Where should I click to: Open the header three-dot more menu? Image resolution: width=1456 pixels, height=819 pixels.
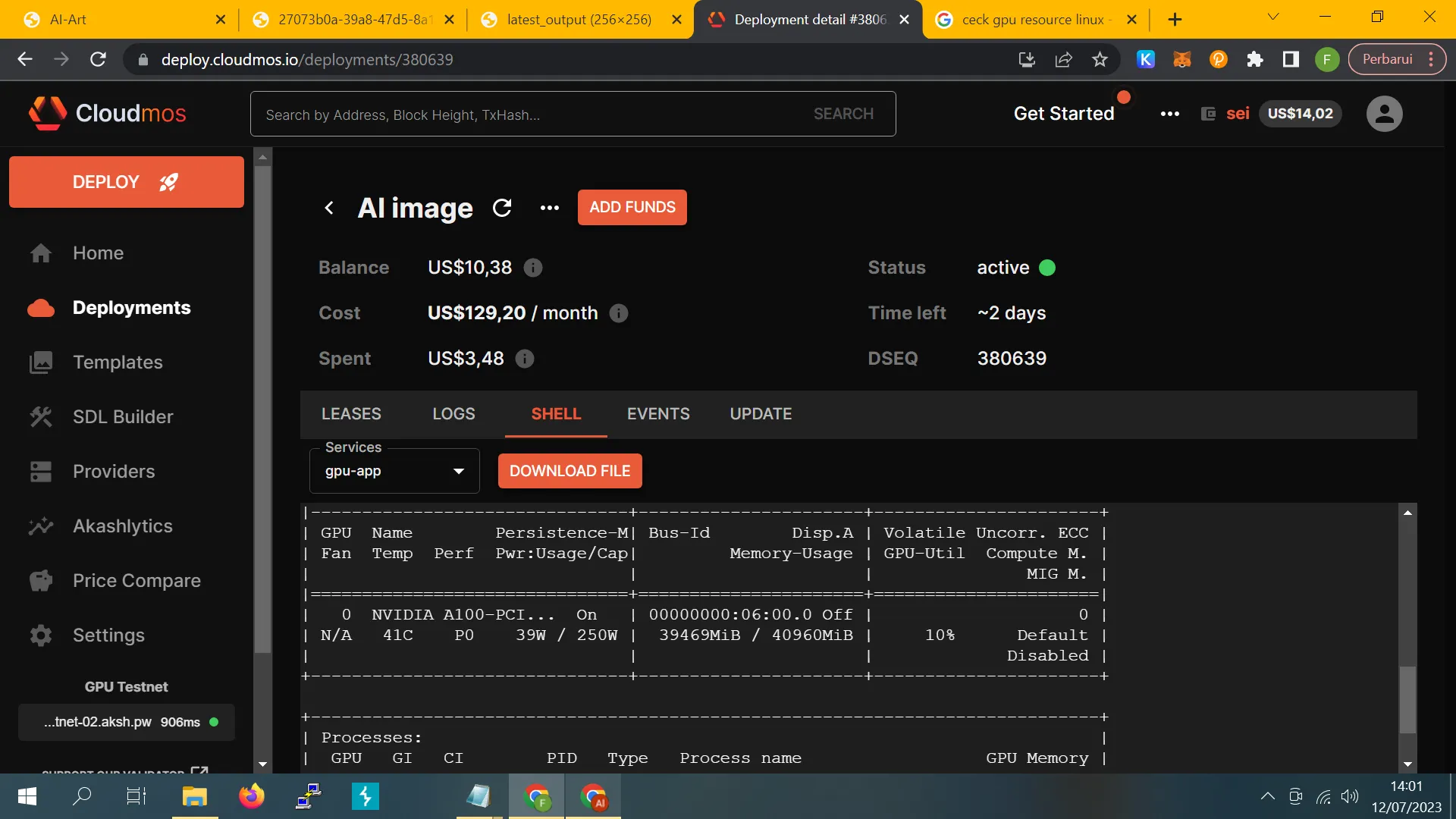click(1169, 114)
